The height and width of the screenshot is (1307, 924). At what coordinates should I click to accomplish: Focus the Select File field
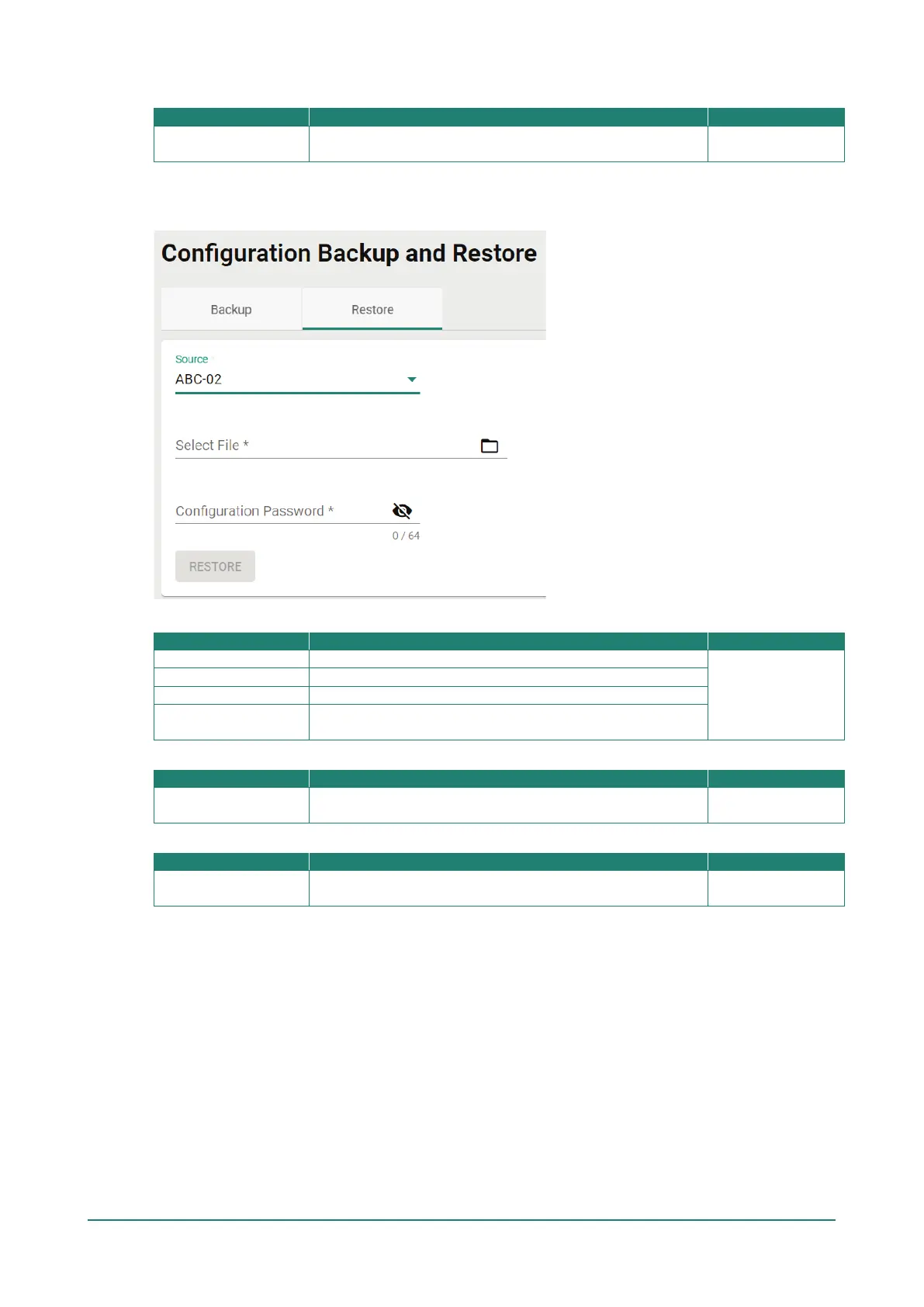(341, 445)
